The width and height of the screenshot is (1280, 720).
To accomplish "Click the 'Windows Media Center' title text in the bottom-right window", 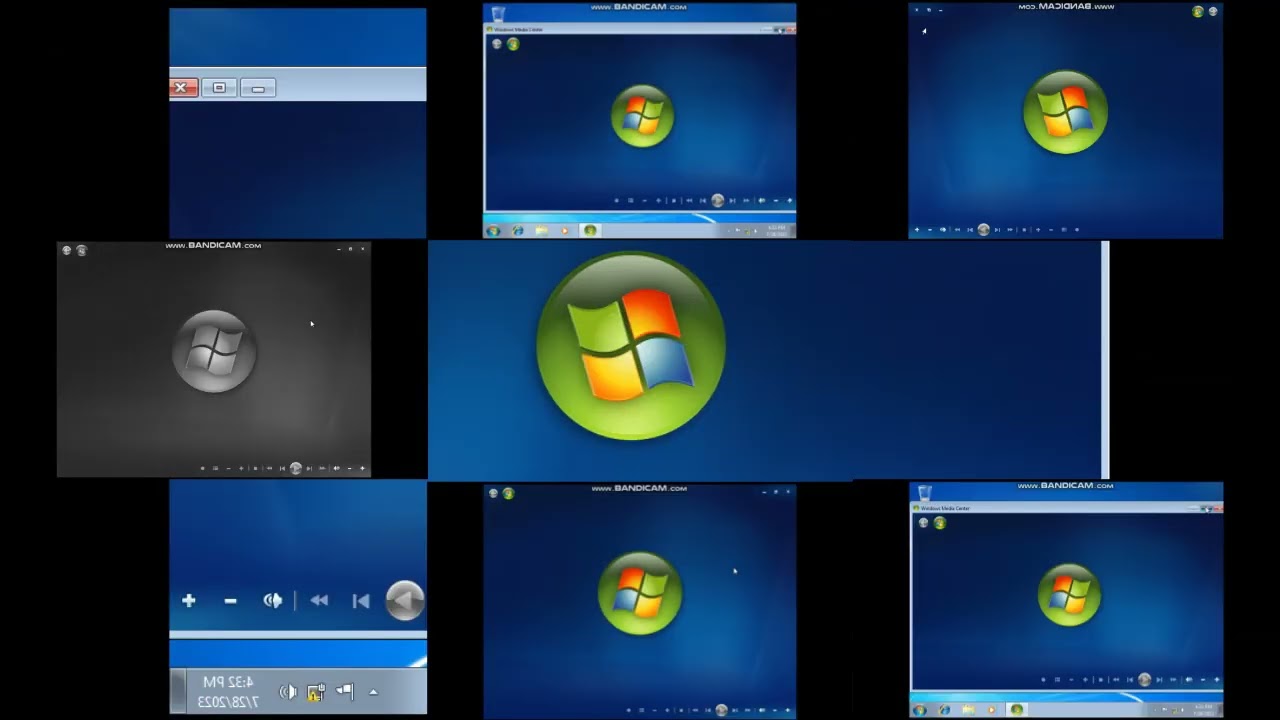I will 945,508.
